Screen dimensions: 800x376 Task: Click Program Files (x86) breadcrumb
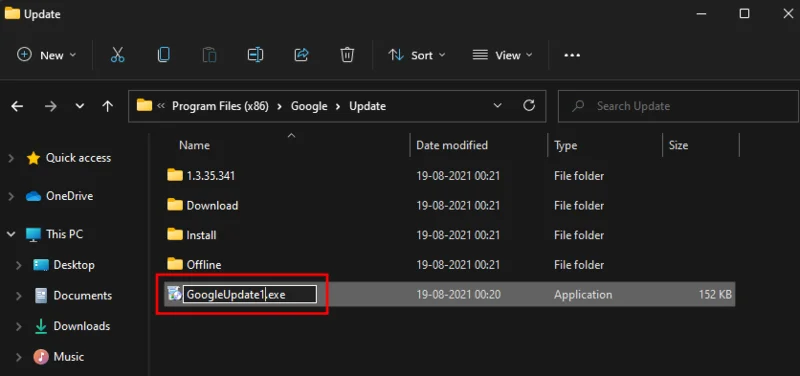[220, 106]
